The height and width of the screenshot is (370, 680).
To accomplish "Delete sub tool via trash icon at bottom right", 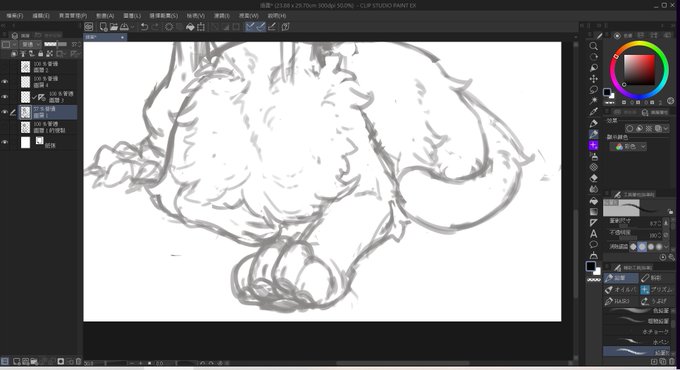I will click(672, 361).
